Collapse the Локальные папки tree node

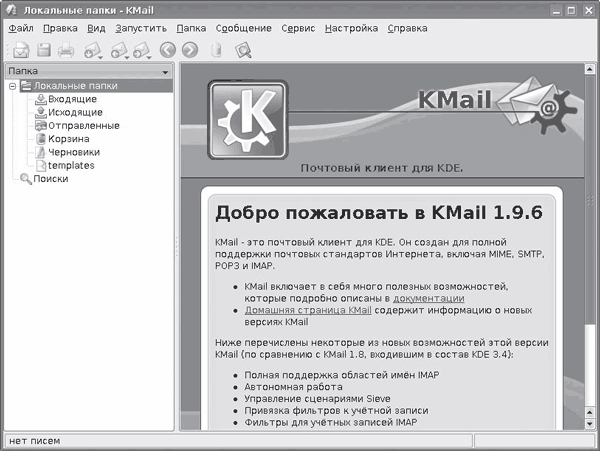(13, 87)
